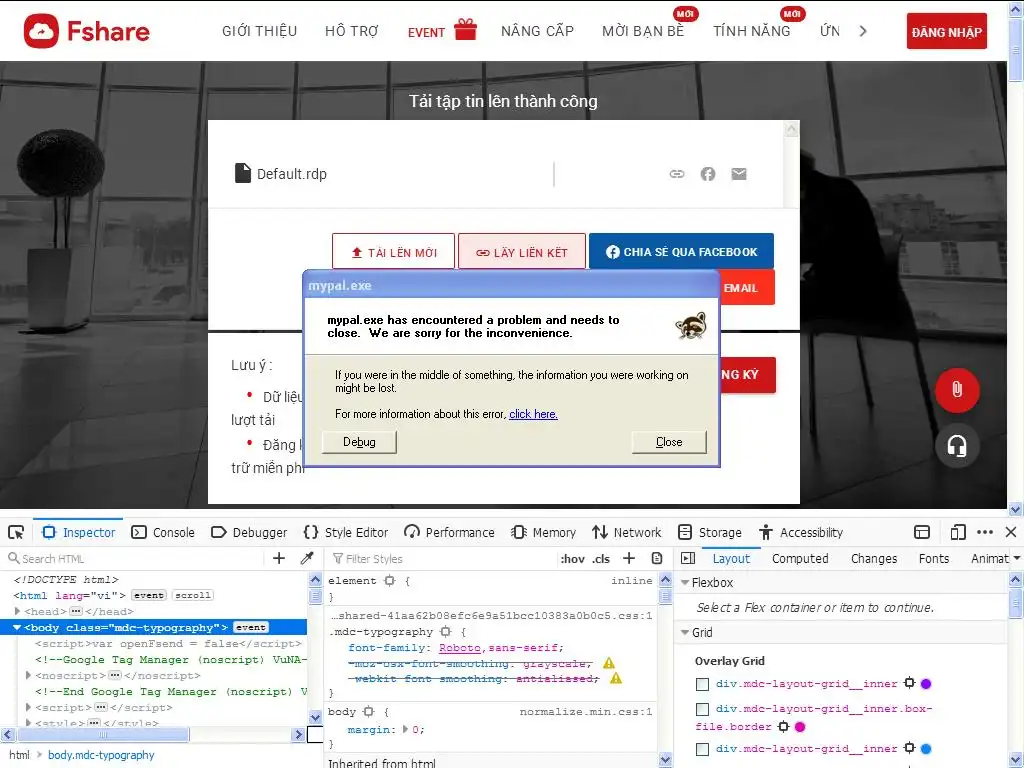Enable overlay for first div.mdc-layout-grid__inner

point(702,684)
